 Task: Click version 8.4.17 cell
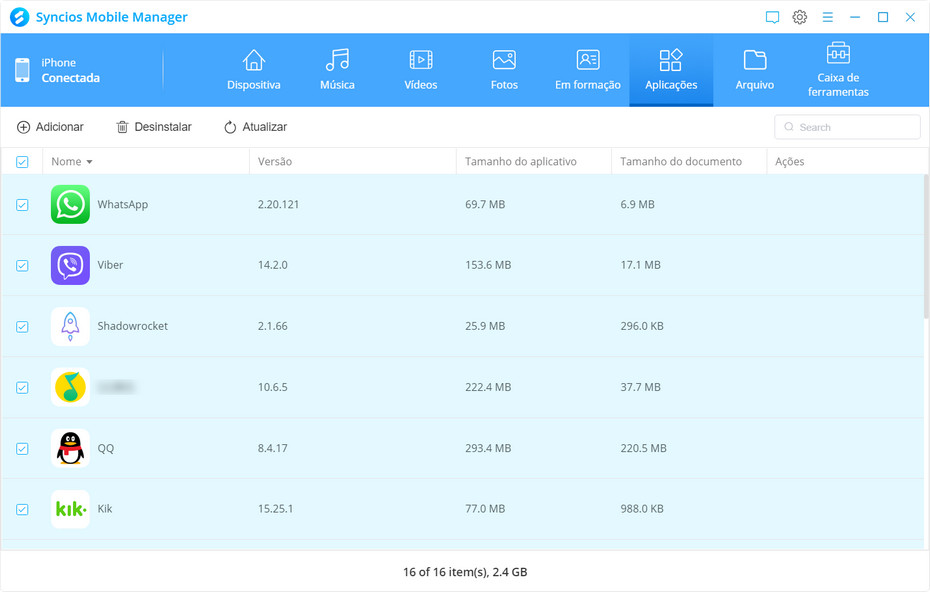point(272,448)
